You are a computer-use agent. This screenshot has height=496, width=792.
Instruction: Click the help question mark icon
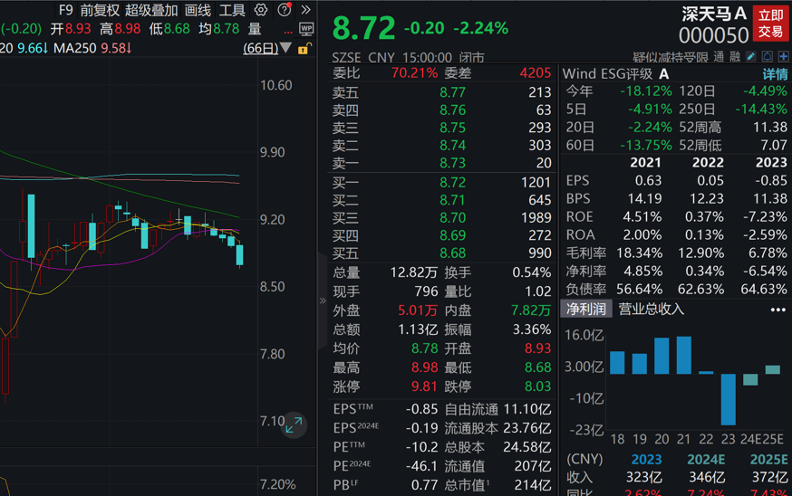[284, 10]
